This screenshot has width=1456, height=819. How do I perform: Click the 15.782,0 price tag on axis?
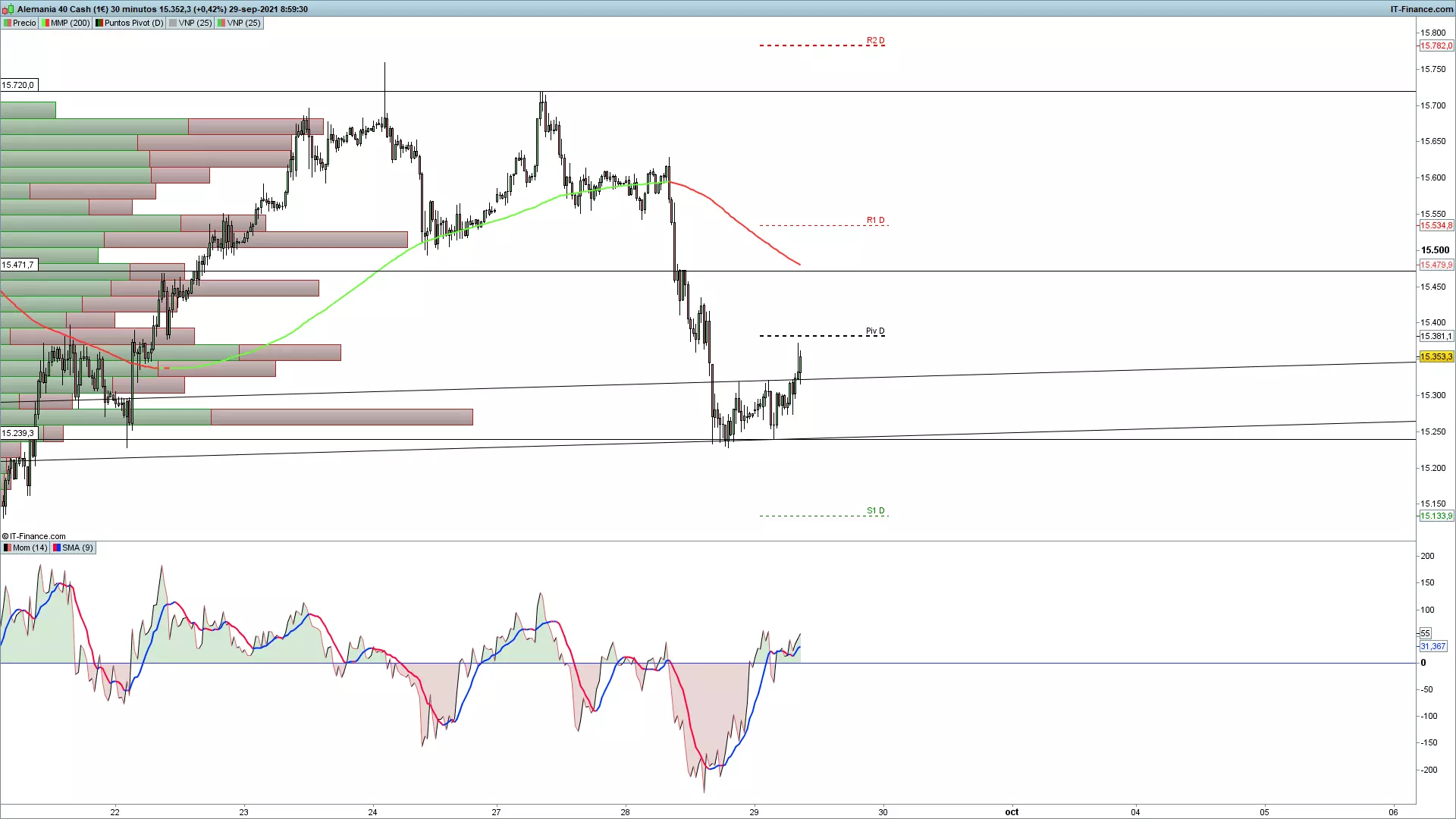1436,46
